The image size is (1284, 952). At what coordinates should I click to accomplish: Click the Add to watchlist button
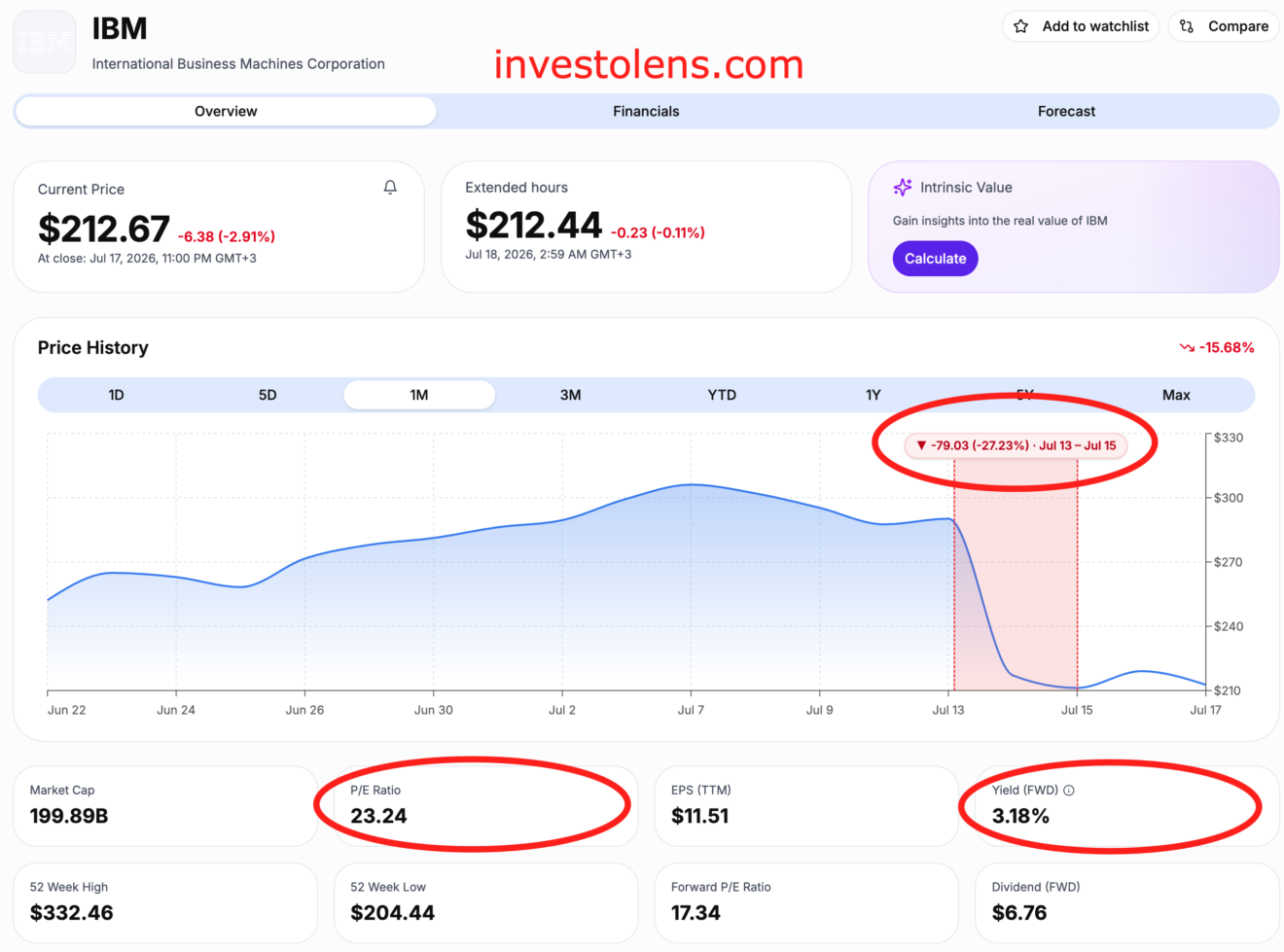tap(1081, 26)
